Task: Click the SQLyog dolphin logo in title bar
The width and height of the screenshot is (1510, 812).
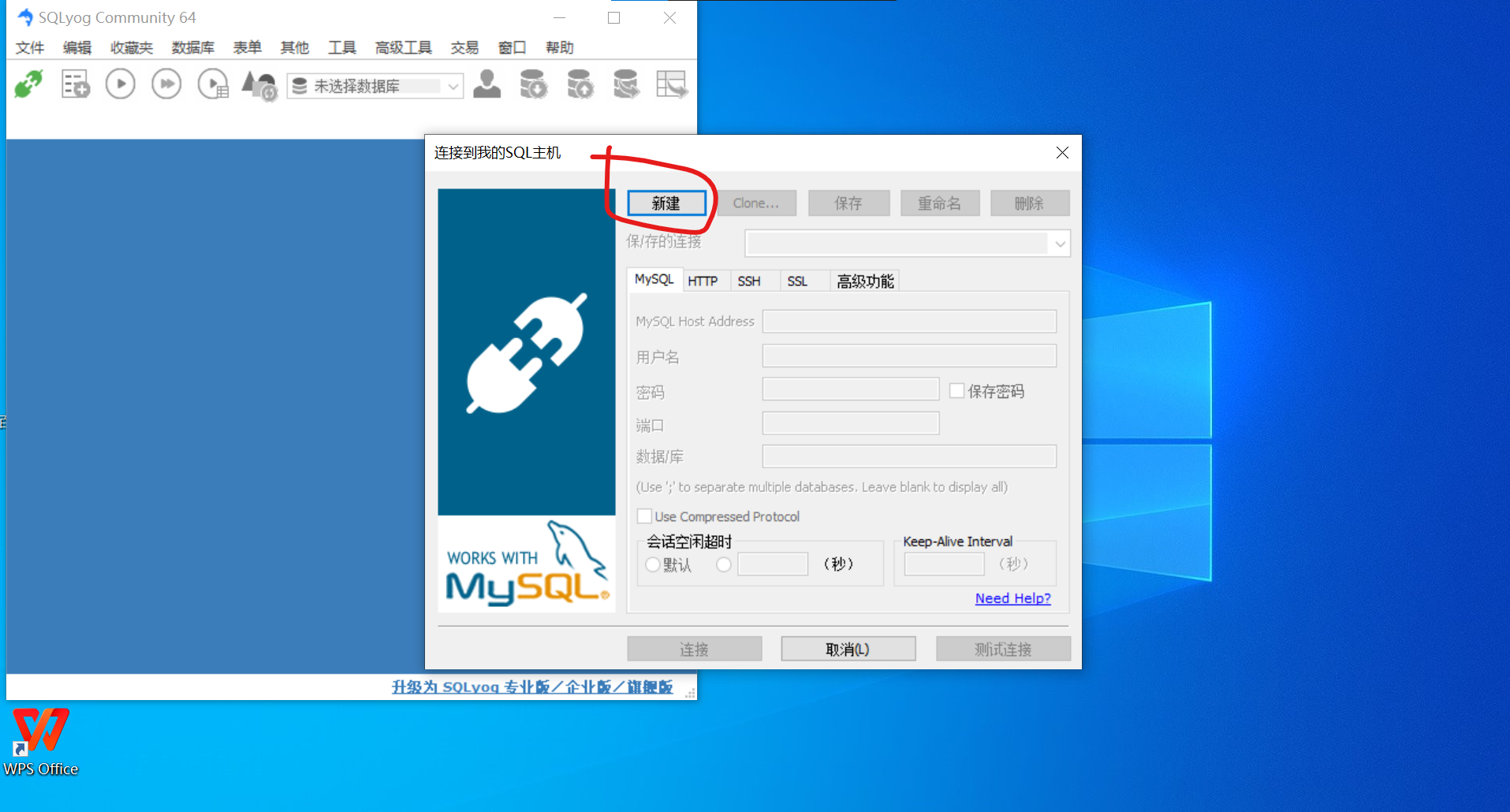Action: 25,17
